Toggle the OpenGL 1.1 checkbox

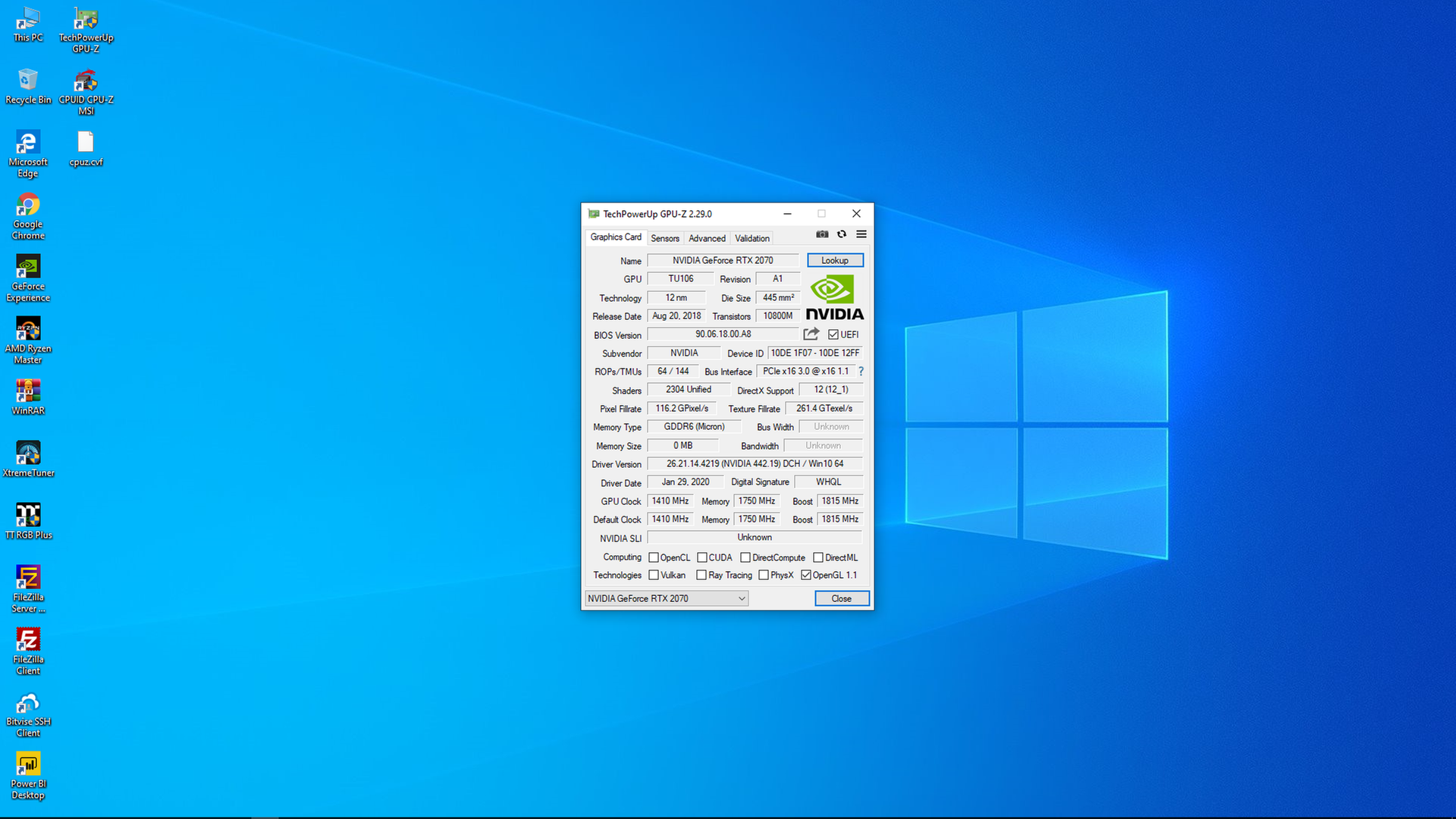(805, 575)
